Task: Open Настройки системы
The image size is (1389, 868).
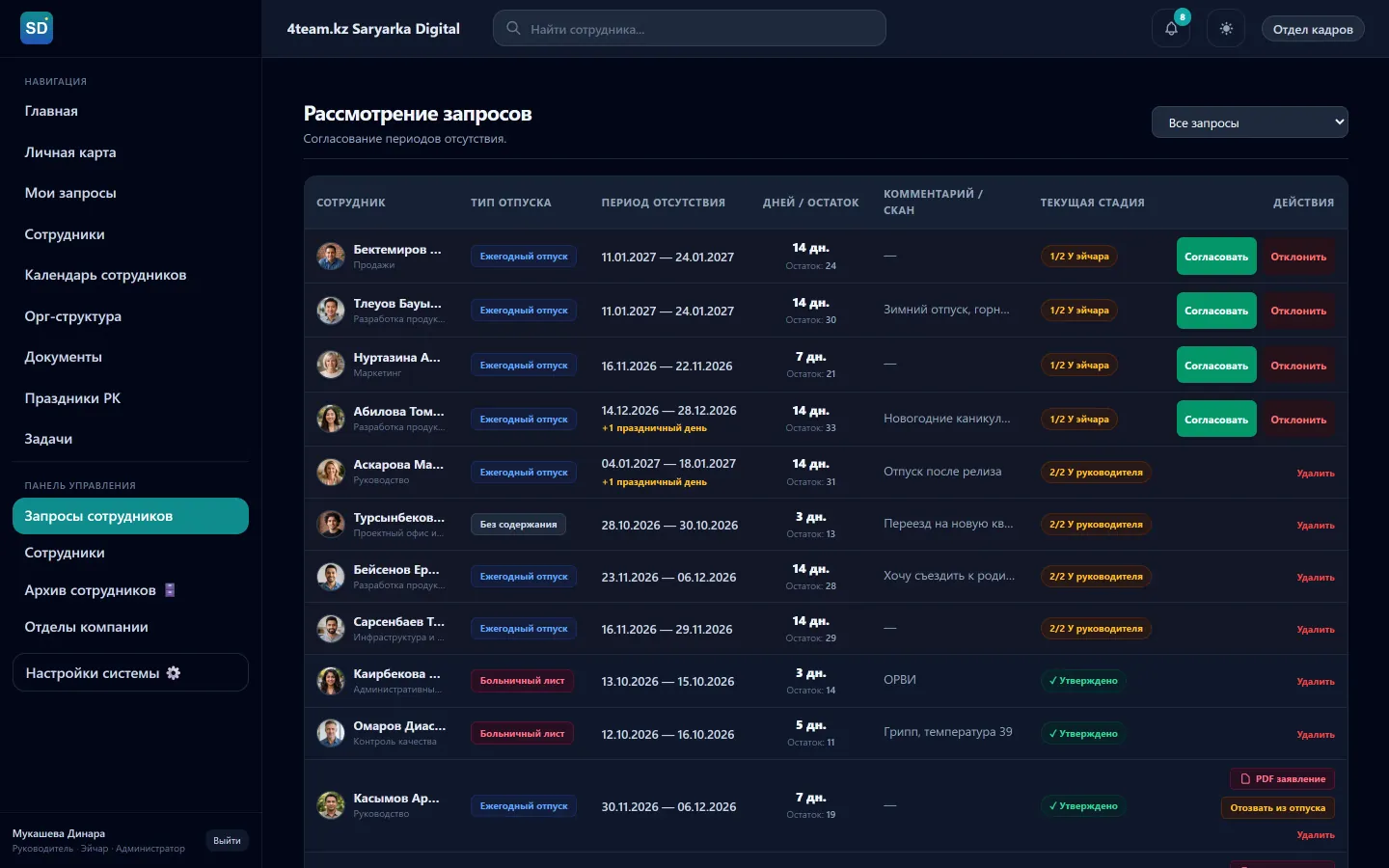Action: [130, 672]
